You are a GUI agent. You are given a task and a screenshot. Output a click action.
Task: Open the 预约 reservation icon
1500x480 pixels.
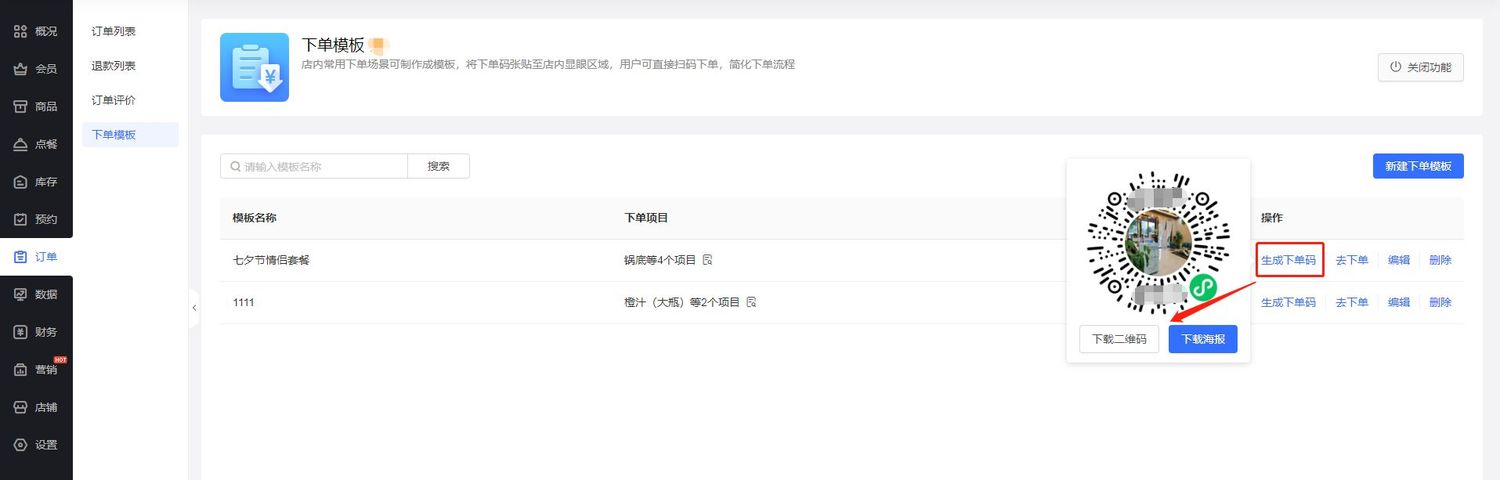(x=20, y=219)
